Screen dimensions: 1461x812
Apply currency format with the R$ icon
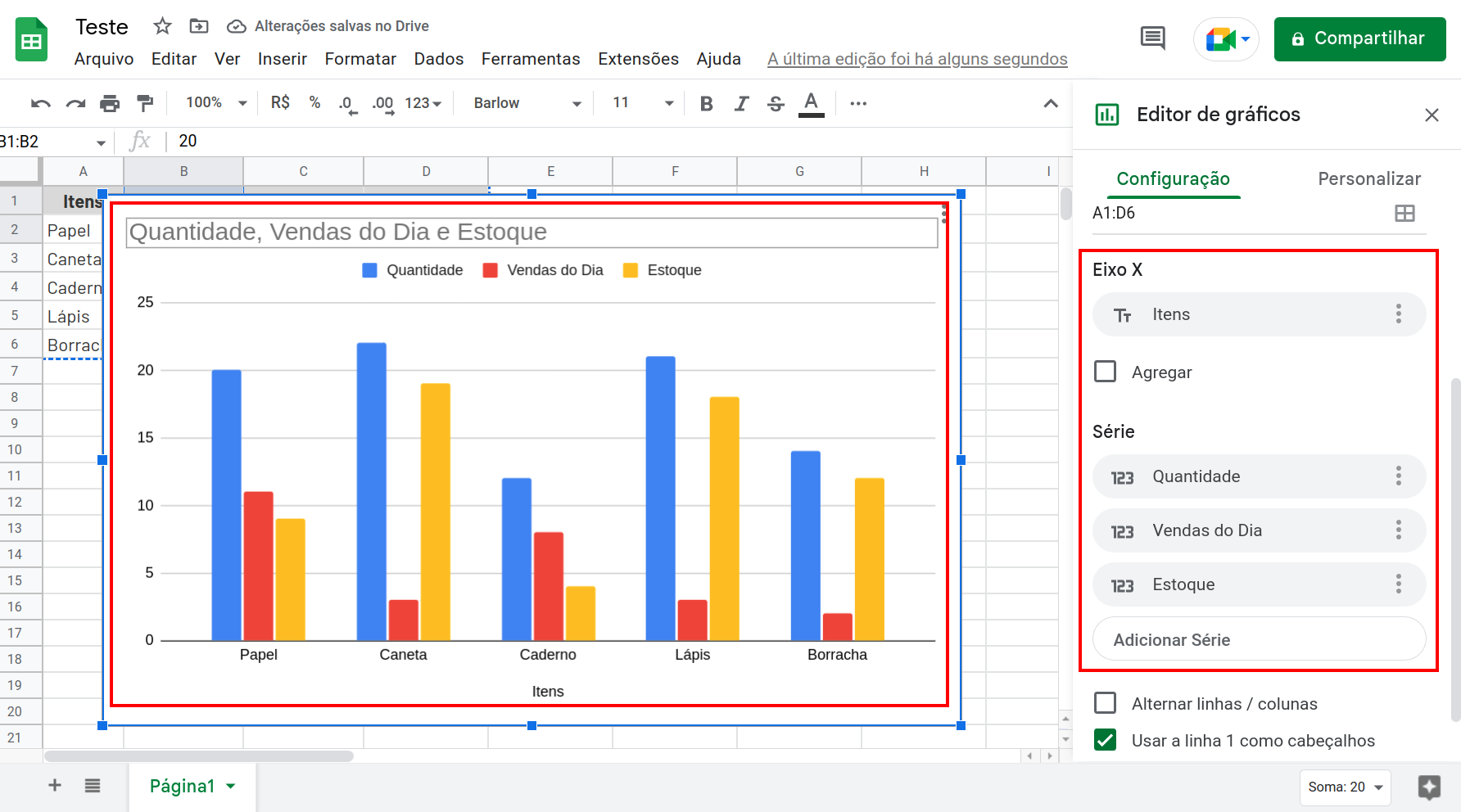(x=279, y=103)
